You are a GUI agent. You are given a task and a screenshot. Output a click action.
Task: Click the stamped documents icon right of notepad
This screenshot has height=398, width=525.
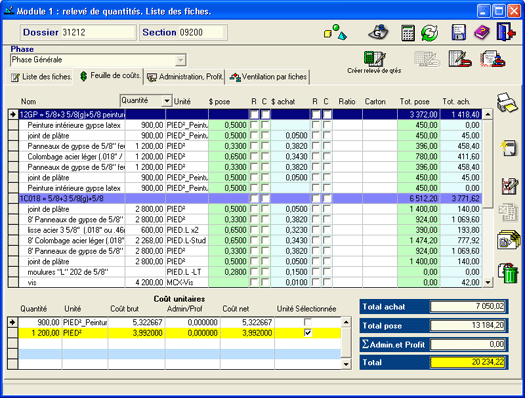pos(493,59)
